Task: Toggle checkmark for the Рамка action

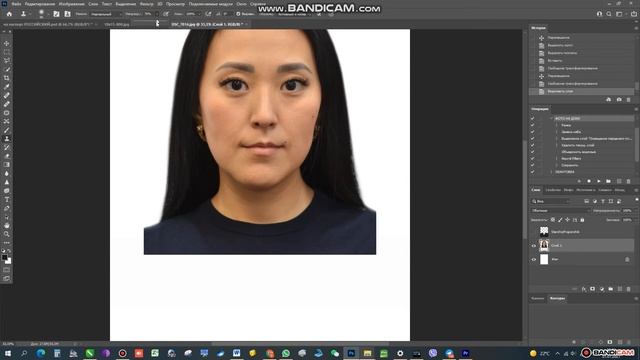Action: pos(532,125)
